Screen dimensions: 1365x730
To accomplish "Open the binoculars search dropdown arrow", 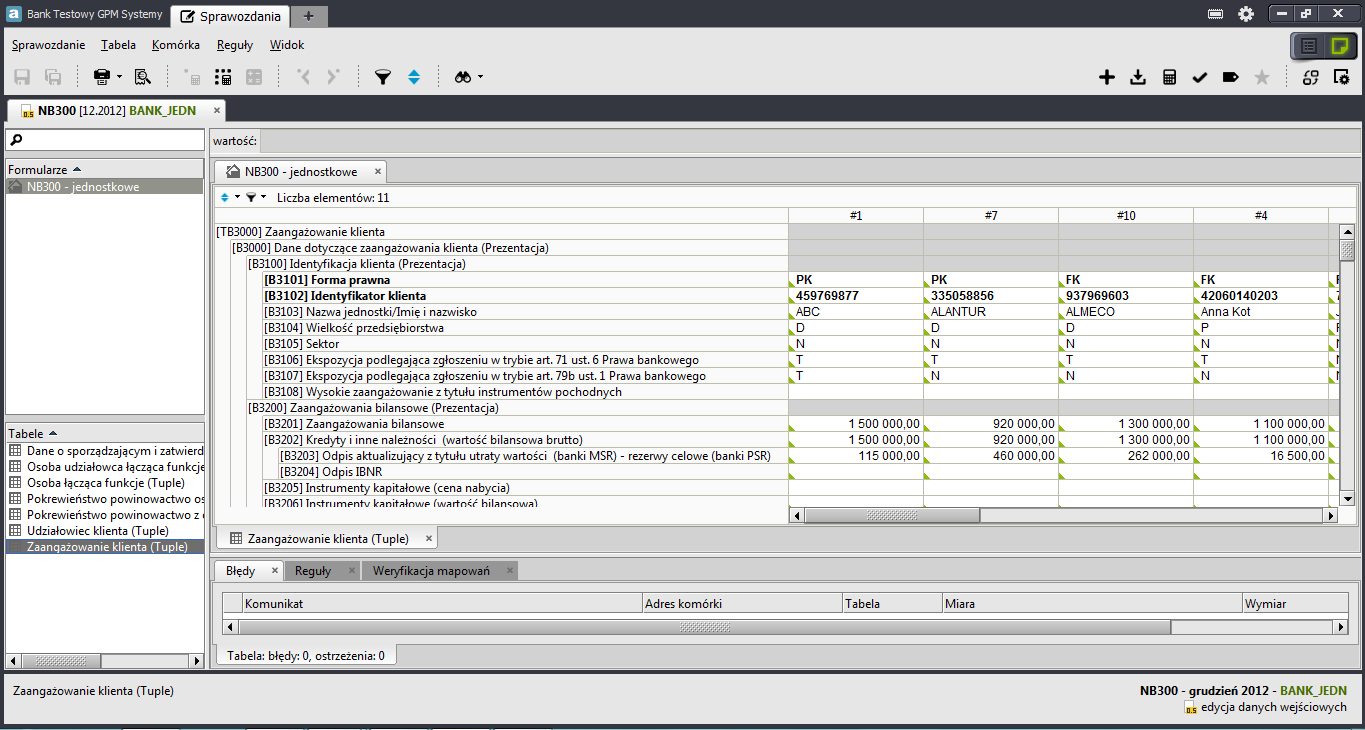I will point(481,77).
